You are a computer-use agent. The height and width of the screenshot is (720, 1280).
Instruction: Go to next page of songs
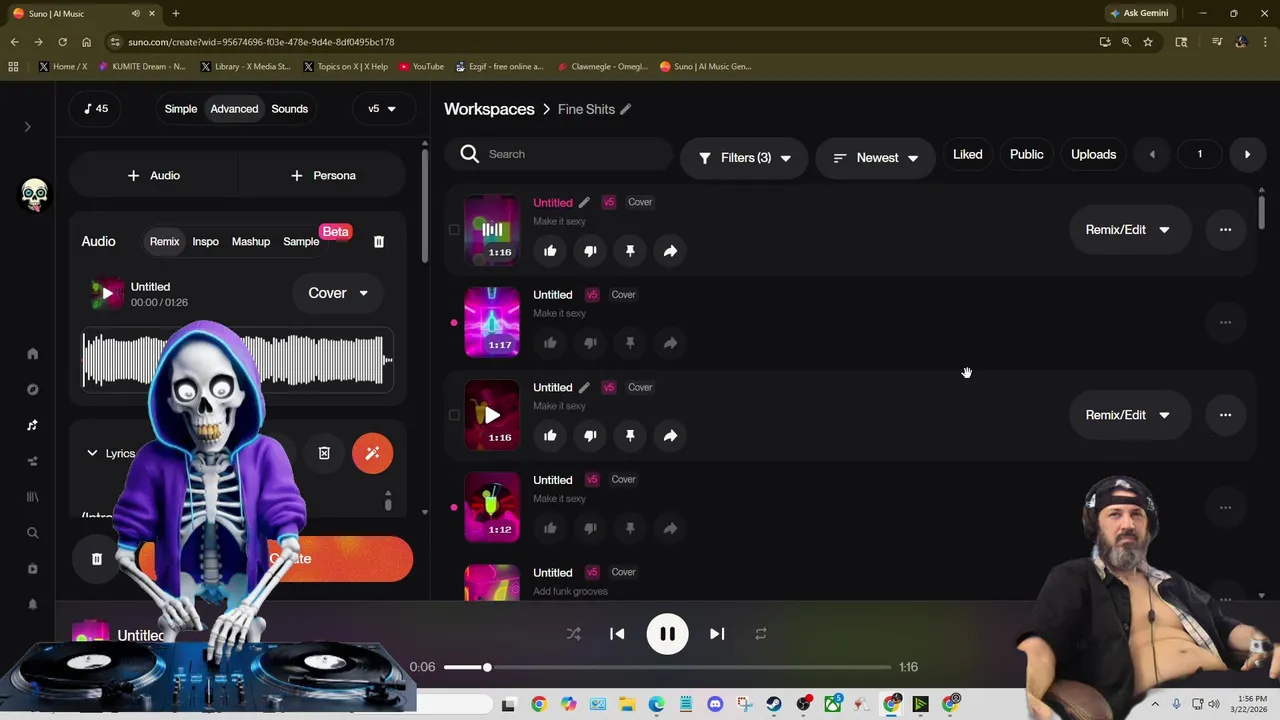pos(1247,155)
